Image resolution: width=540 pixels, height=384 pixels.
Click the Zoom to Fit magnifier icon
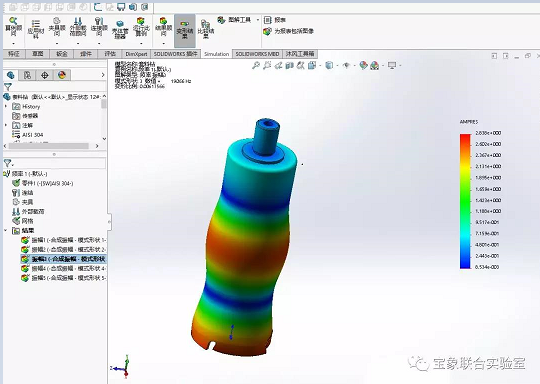coord(256,65)
